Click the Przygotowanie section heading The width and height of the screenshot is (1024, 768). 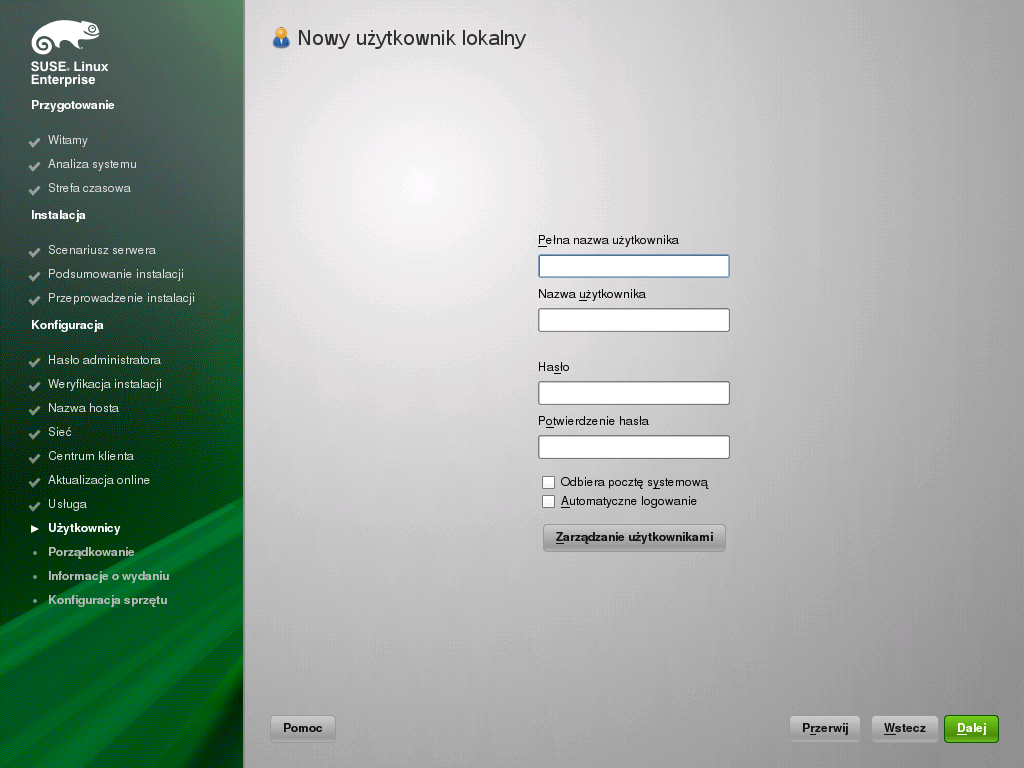[72, 105]
